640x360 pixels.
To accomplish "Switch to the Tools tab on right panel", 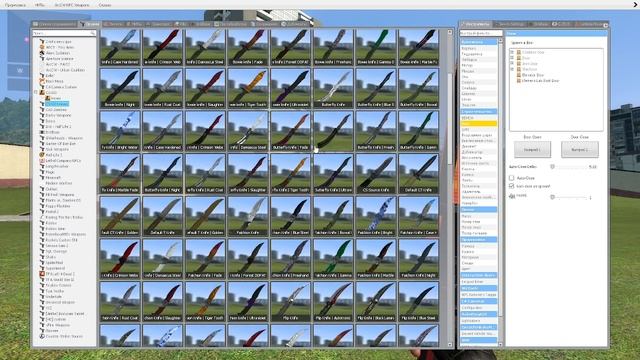I will point(477,24).
